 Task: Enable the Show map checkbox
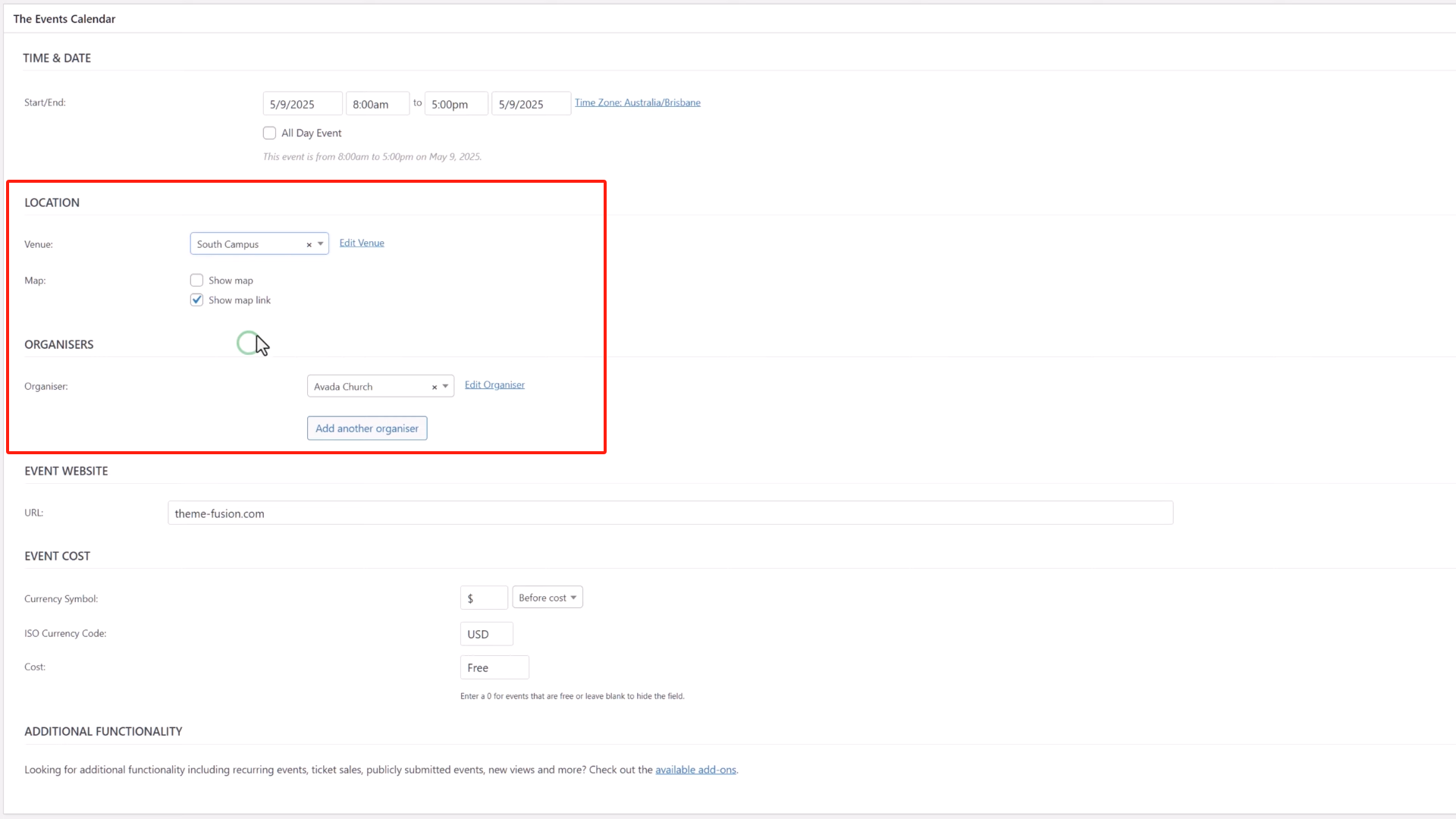196,280
